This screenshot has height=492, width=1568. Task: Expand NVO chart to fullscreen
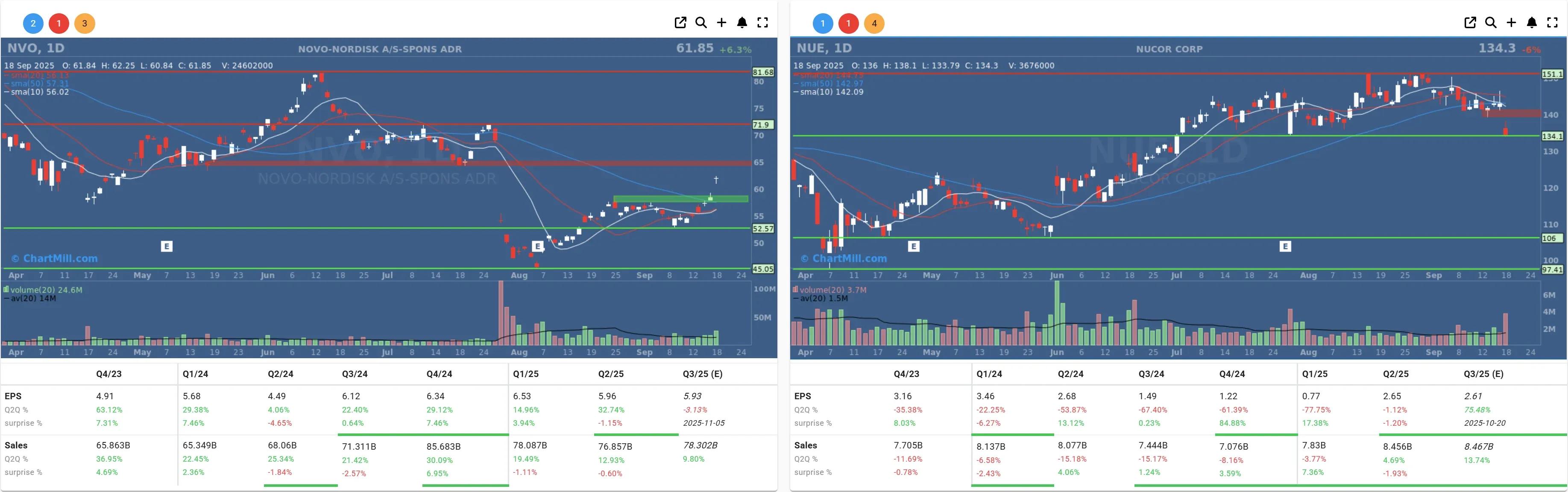point(763,23)
